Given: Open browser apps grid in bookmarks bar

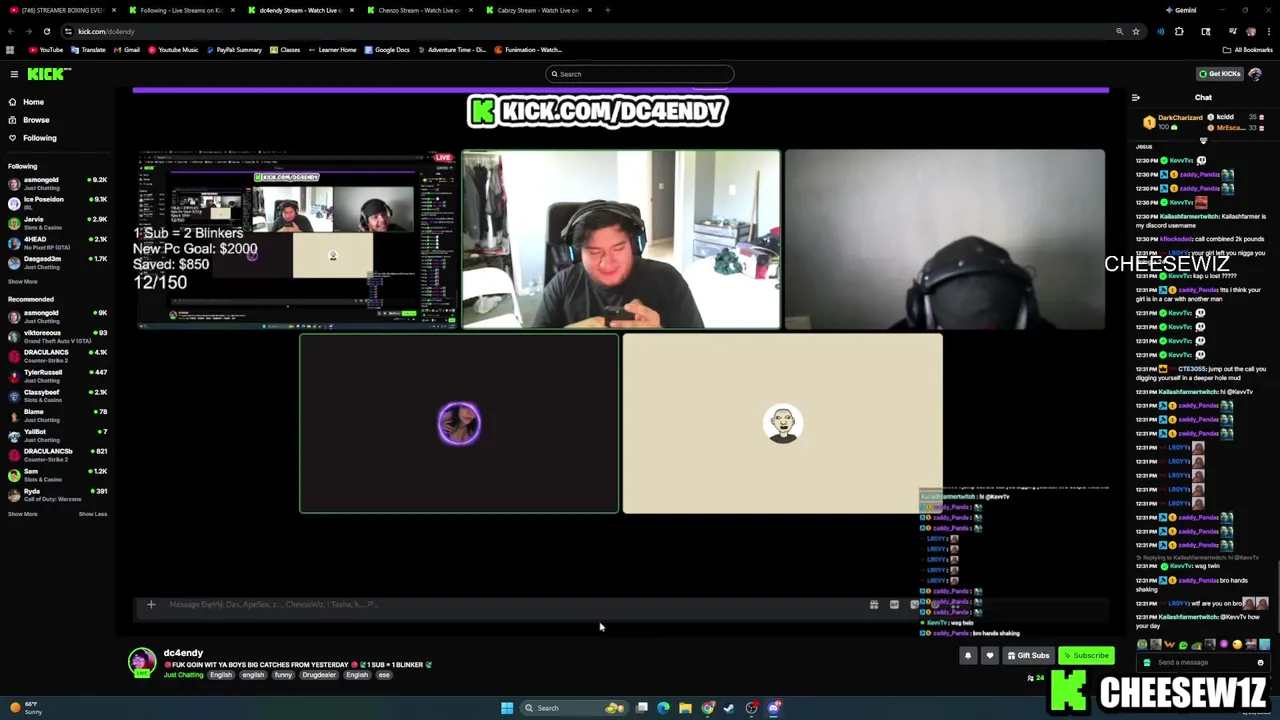Looking at the screenshot, I should tap(10, 49).
